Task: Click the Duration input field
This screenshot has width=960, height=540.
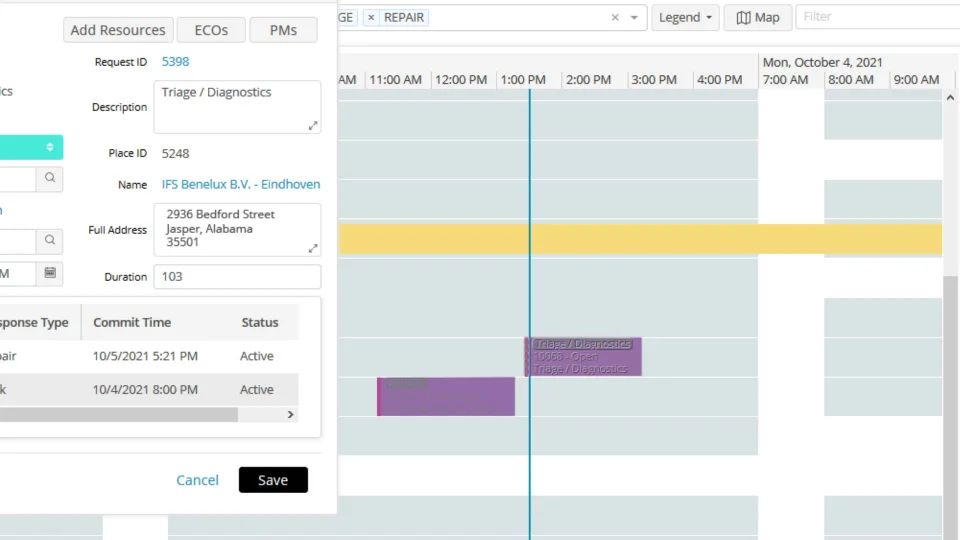Action: 237,277
